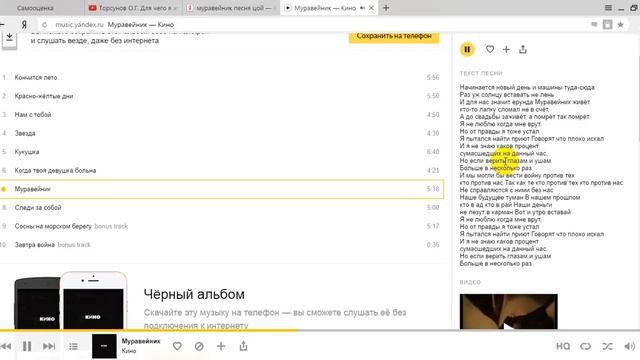Play track 'Сосны на морском берегу'
Image resolution: width=640 pixels, height=360 pixels.
pos(53,226)
